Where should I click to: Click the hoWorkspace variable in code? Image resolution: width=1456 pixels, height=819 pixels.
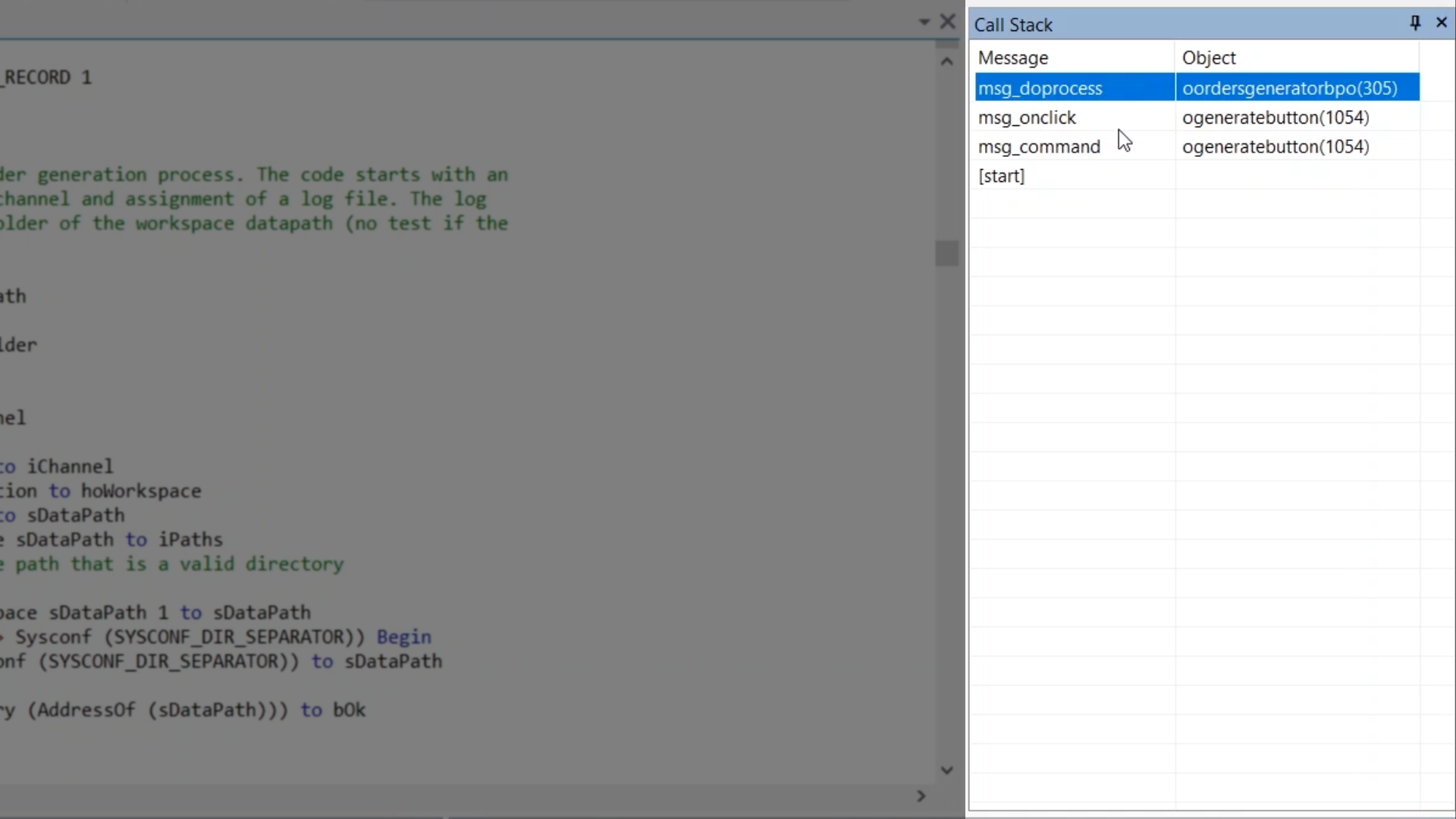point(141,491)
